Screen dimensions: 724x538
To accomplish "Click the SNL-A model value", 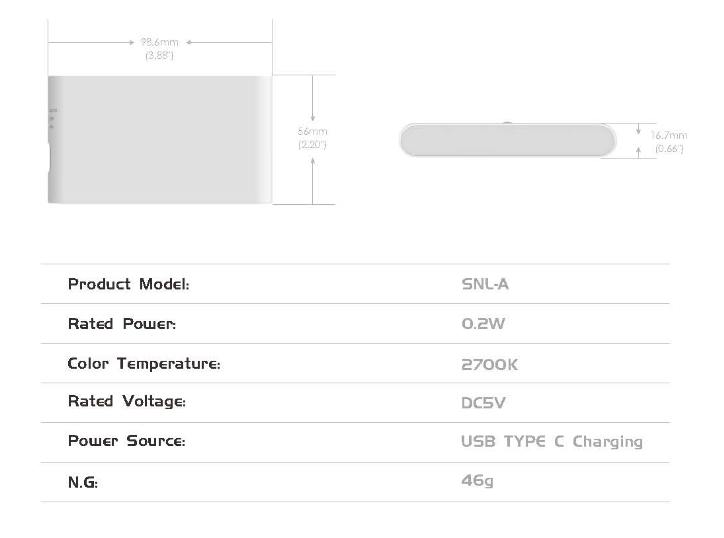I will (485, 284).
